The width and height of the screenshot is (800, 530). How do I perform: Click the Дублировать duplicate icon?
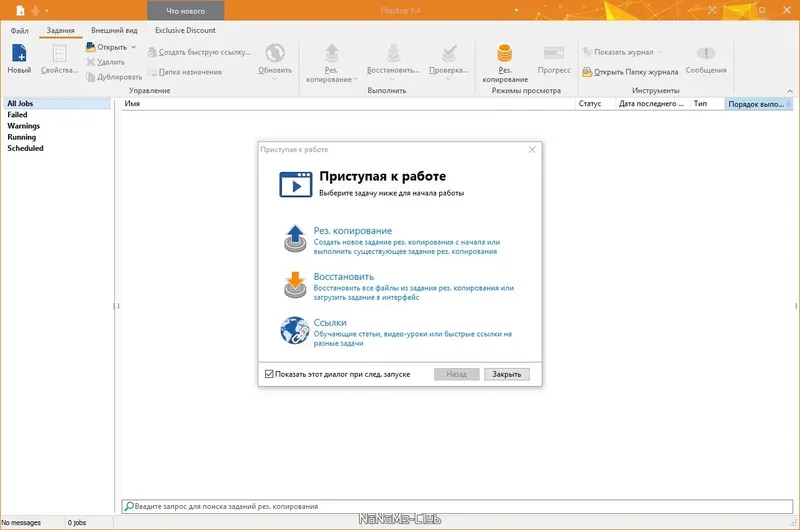click(x=90, y=77)
